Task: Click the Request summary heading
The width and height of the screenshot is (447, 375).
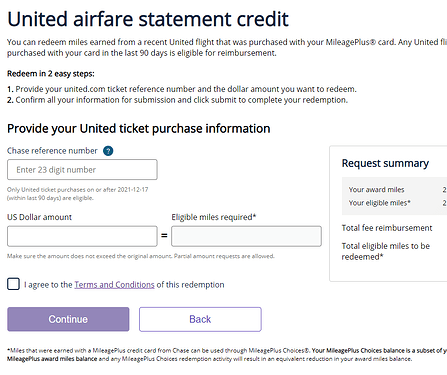Action: click(385, 163)
